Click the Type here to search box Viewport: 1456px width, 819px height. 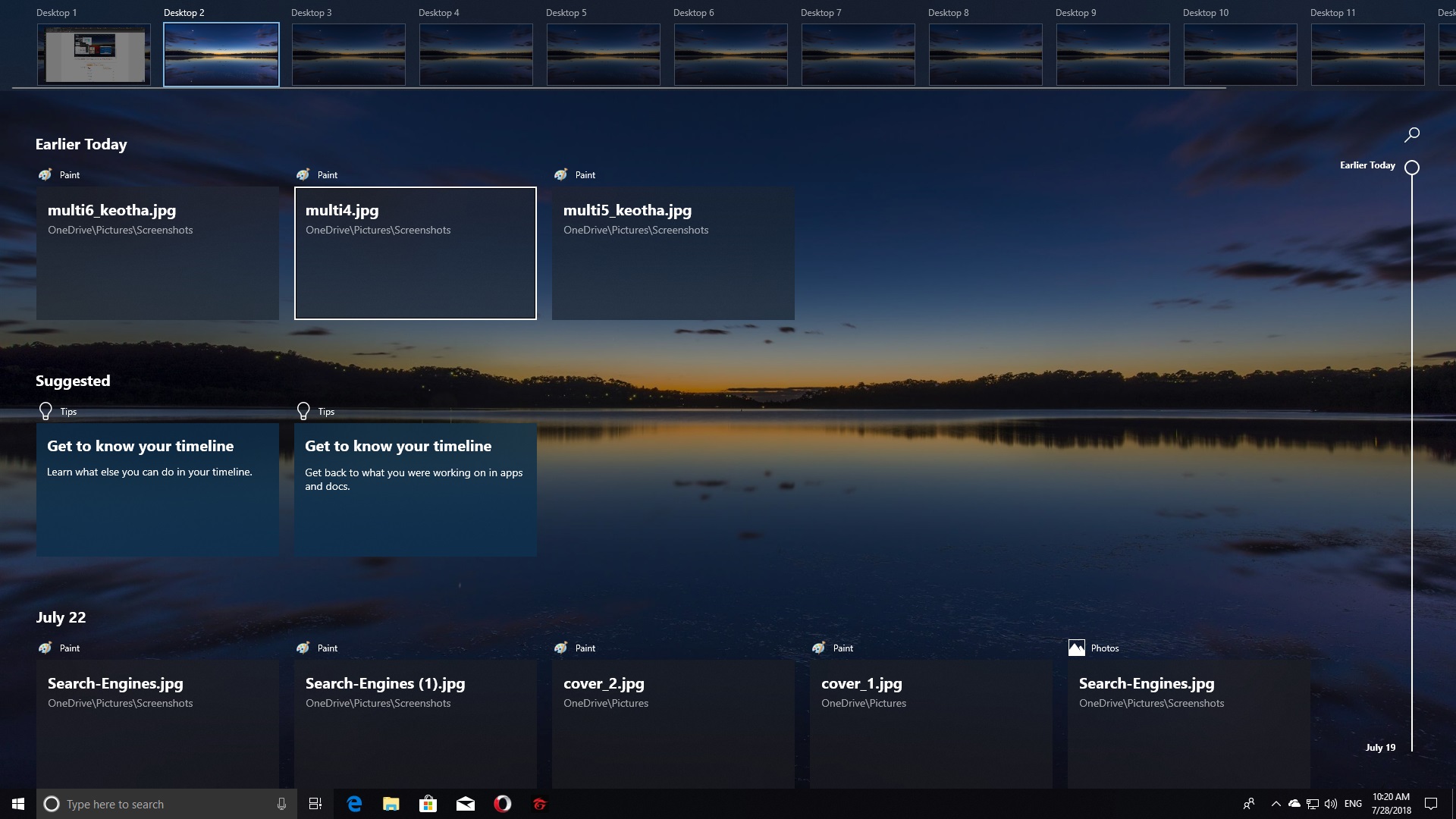coord(167,804)
